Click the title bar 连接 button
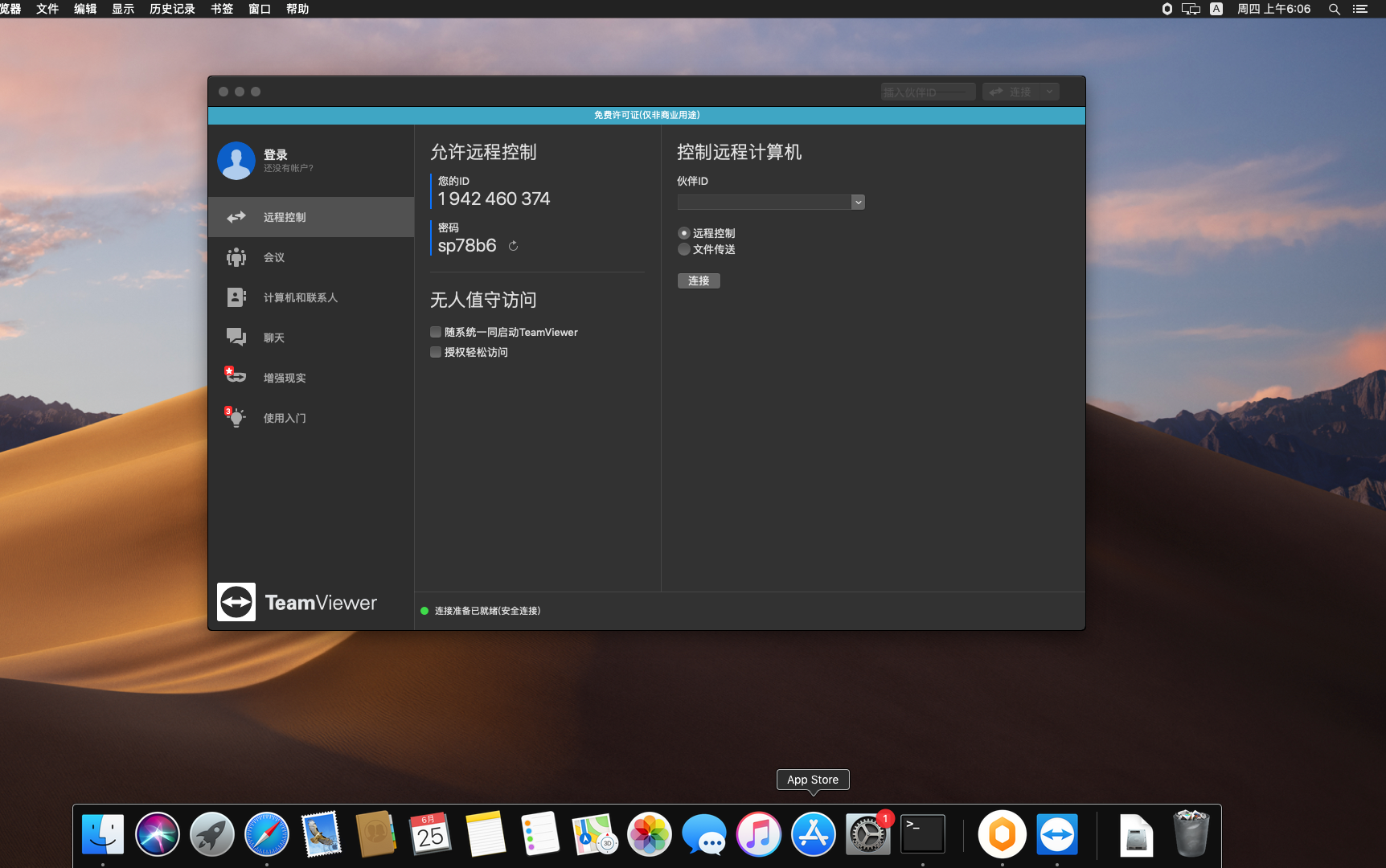 (x=1011, y=92)
